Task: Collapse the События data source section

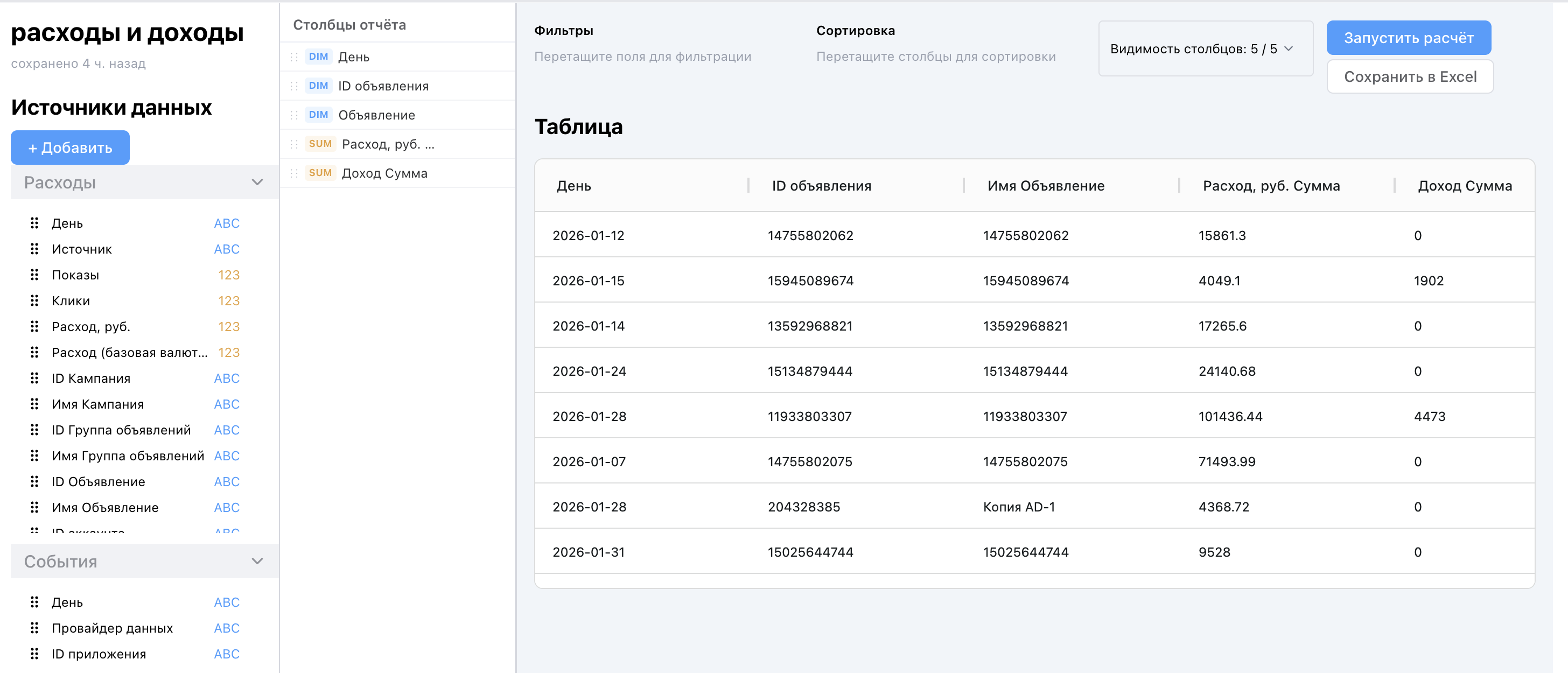Action: tap(257, 561)
